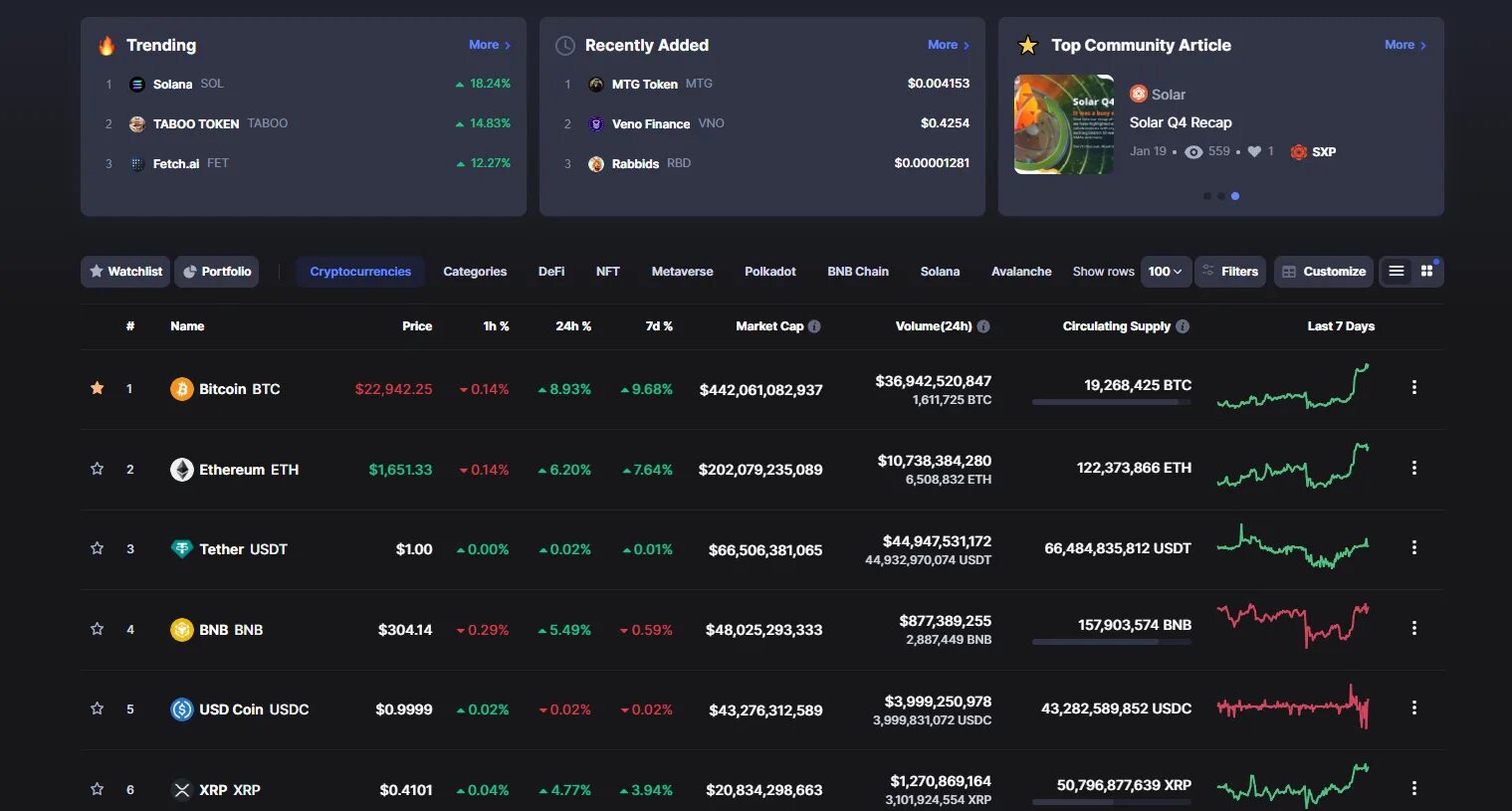Click the Solana trending logo icon
This screenshot has height=811, width=1512.
click(x=137, y=85)
